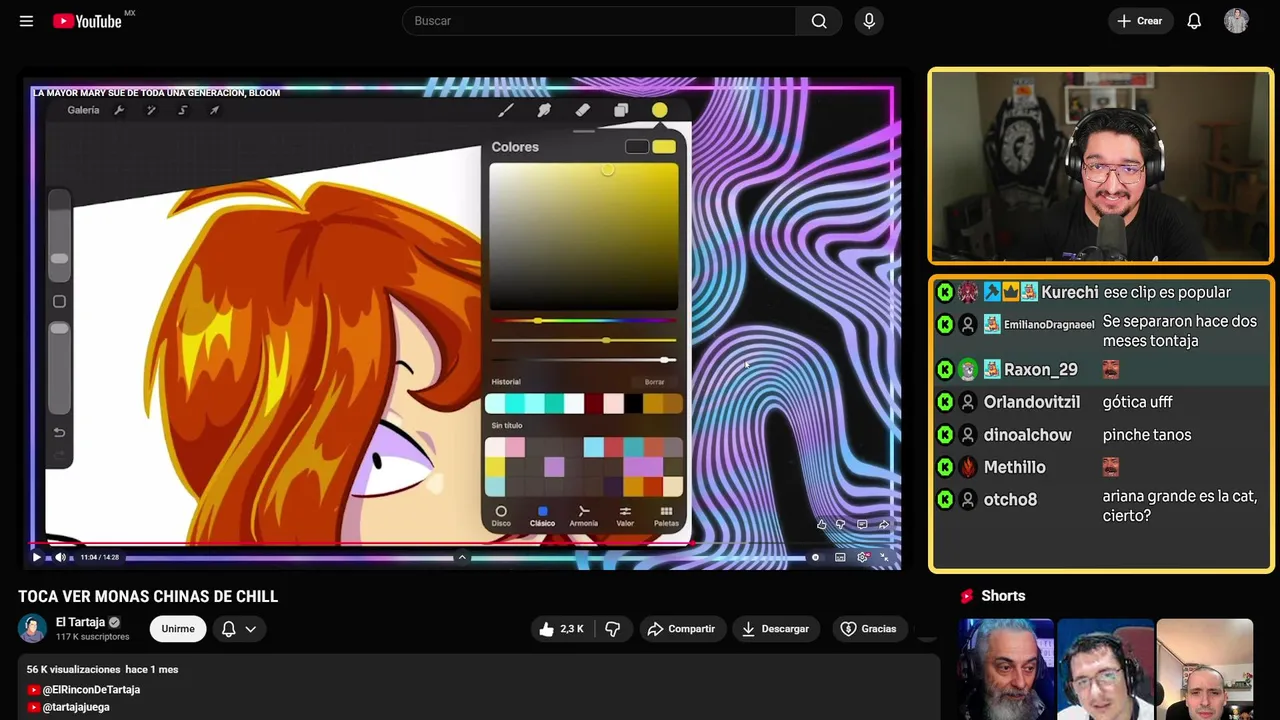Open El Tartaja channel name
Image resolution: width=1280 pixels, height=720 pixels.
[x=81, y=622]
